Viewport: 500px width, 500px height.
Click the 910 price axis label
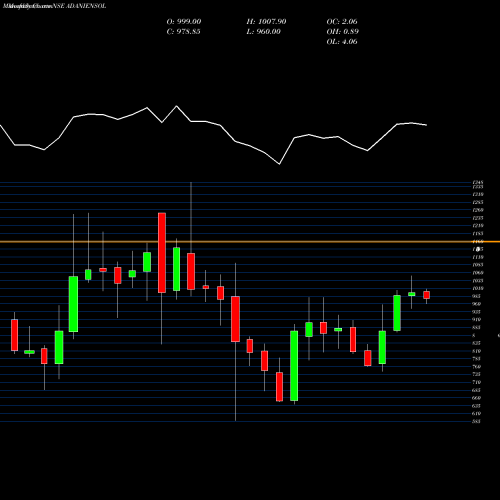pyautogui.click(x=477, y=320)
